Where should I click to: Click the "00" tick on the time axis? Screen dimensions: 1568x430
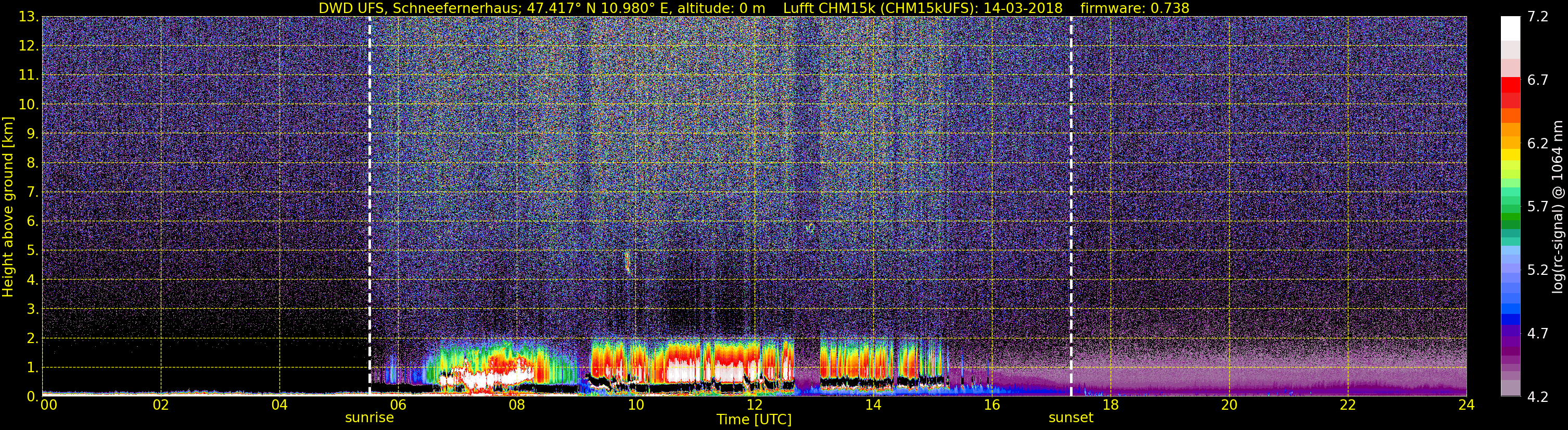tap(48, 405)
